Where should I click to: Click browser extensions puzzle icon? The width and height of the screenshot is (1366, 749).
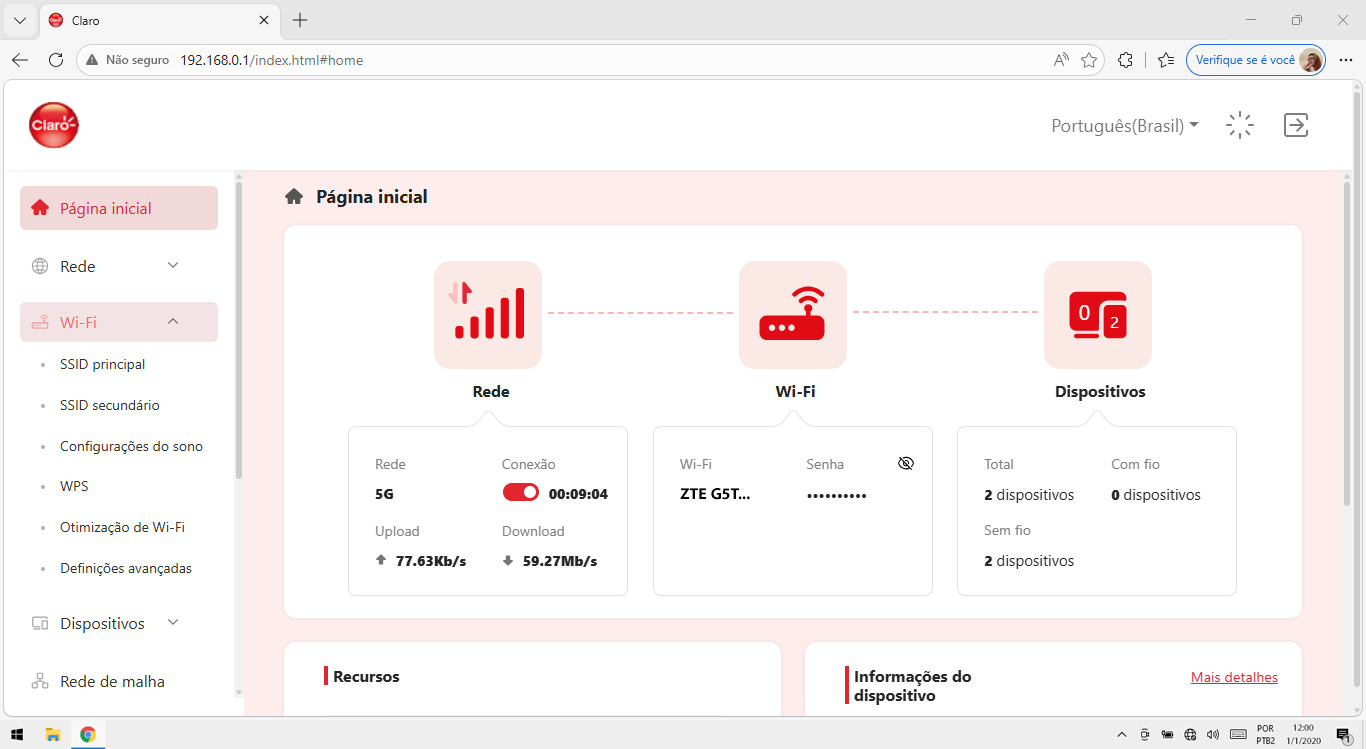pyautogui.click(x=1125, y=60)
